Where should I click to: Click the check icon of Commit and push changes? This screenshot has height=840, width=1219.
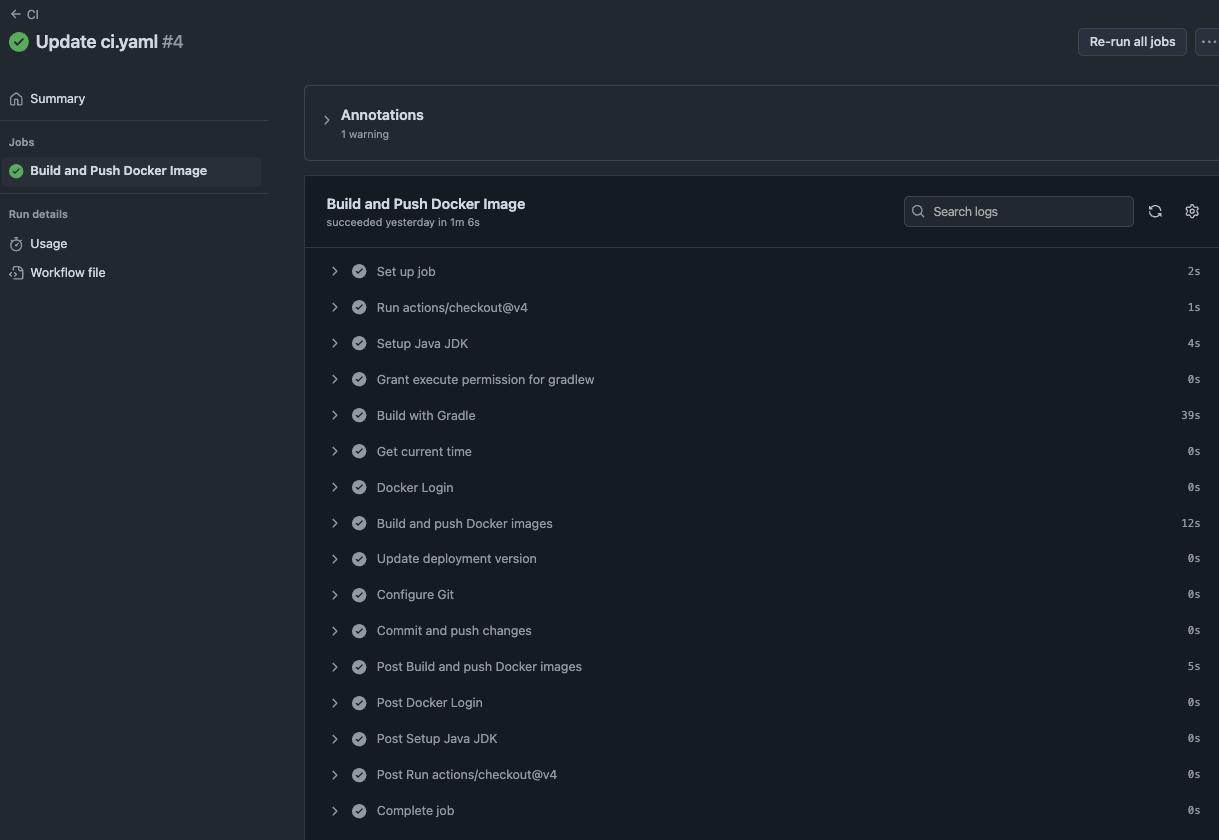click(x=359, y=631)
